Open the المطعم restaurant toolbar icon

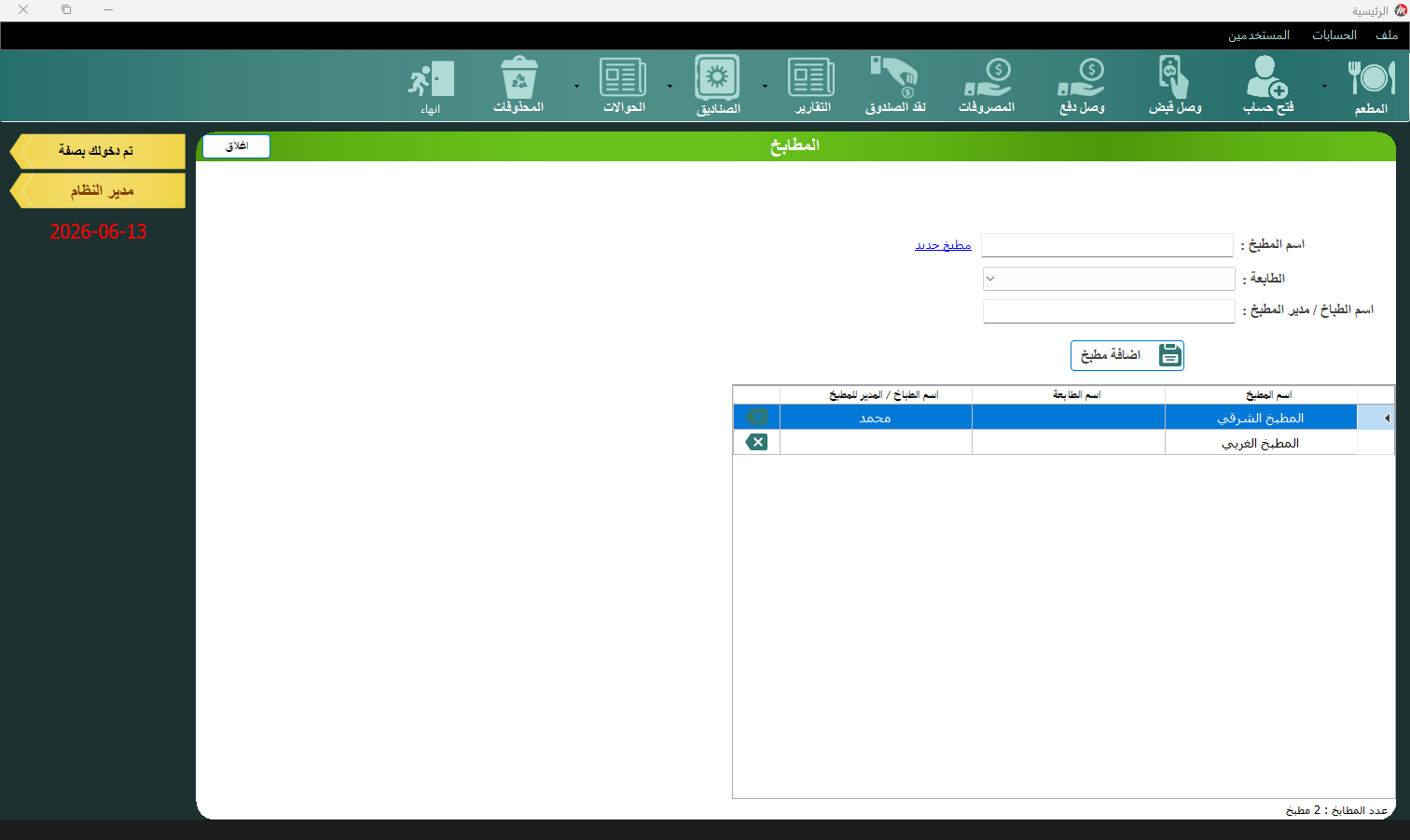click(x=1371, y=86)
